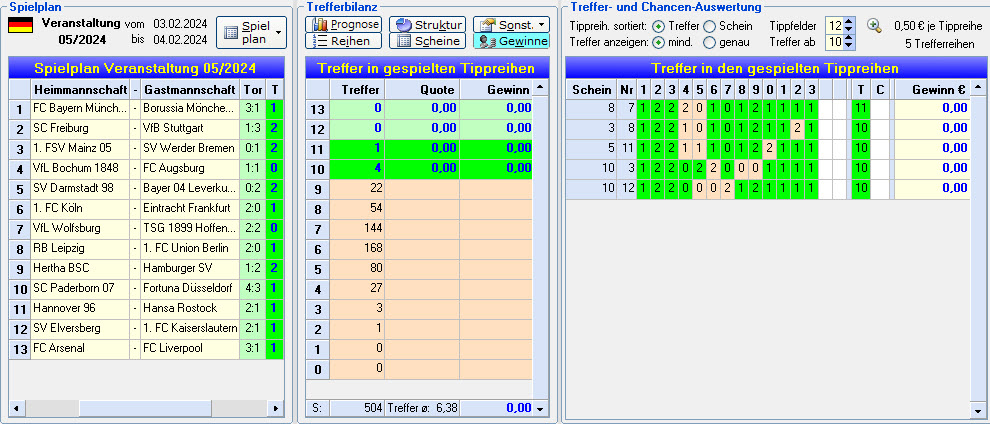The height and width of the screenshot is (424, 990).
Task: Select the 1. FSV Mainz 05 row
Action: pos(146,148)
